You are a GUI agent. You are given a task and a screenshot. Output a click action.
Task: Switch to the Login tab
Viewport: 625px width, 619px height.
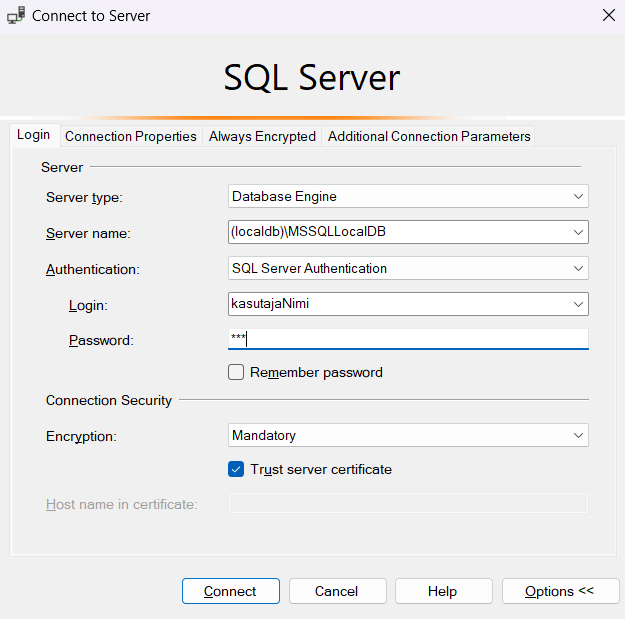33,135
